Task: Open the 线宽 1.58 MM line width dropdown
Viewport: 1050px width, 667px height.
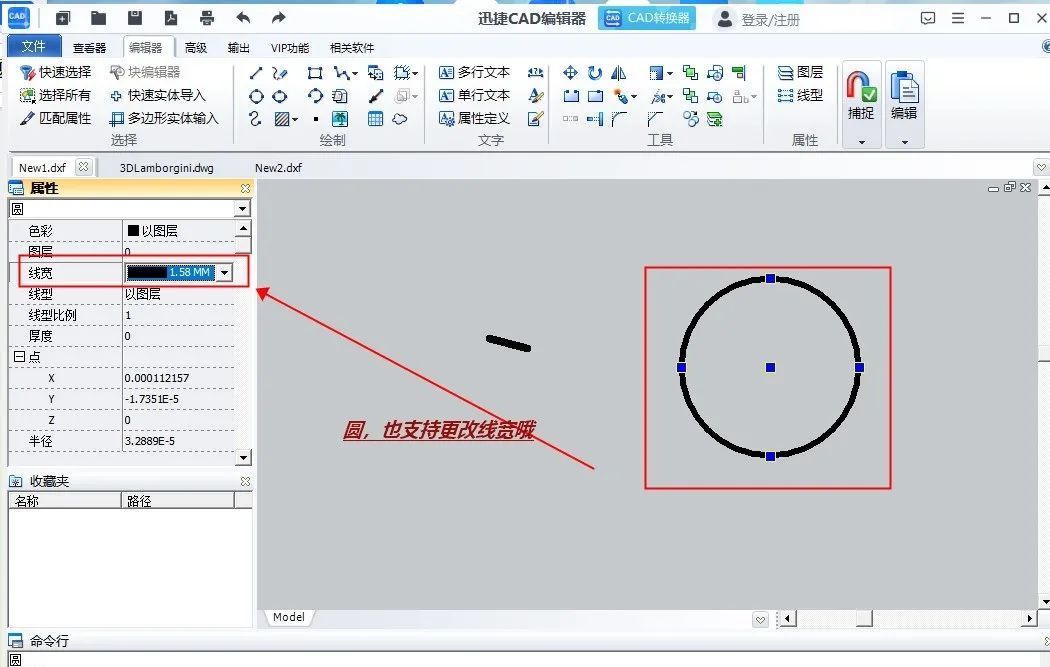Action: click(x=225, y=272)
